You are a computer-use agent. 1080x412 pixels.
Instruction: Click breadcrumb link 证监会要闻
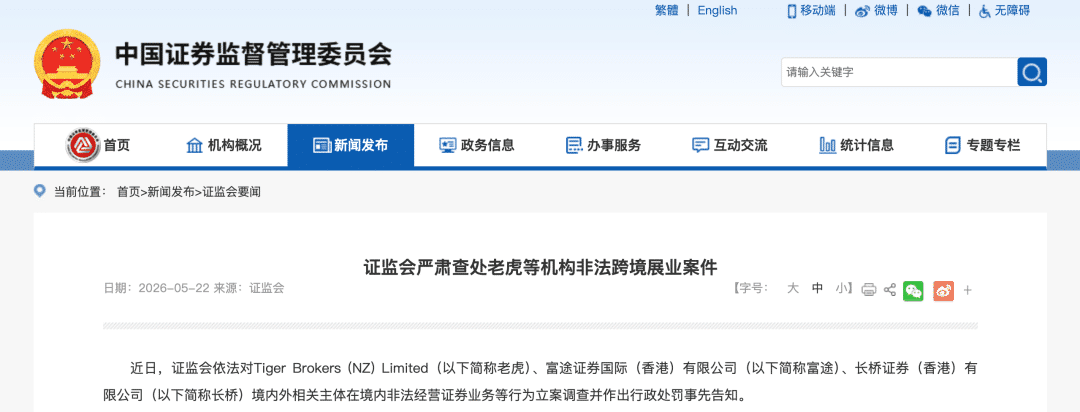point(232,192)
